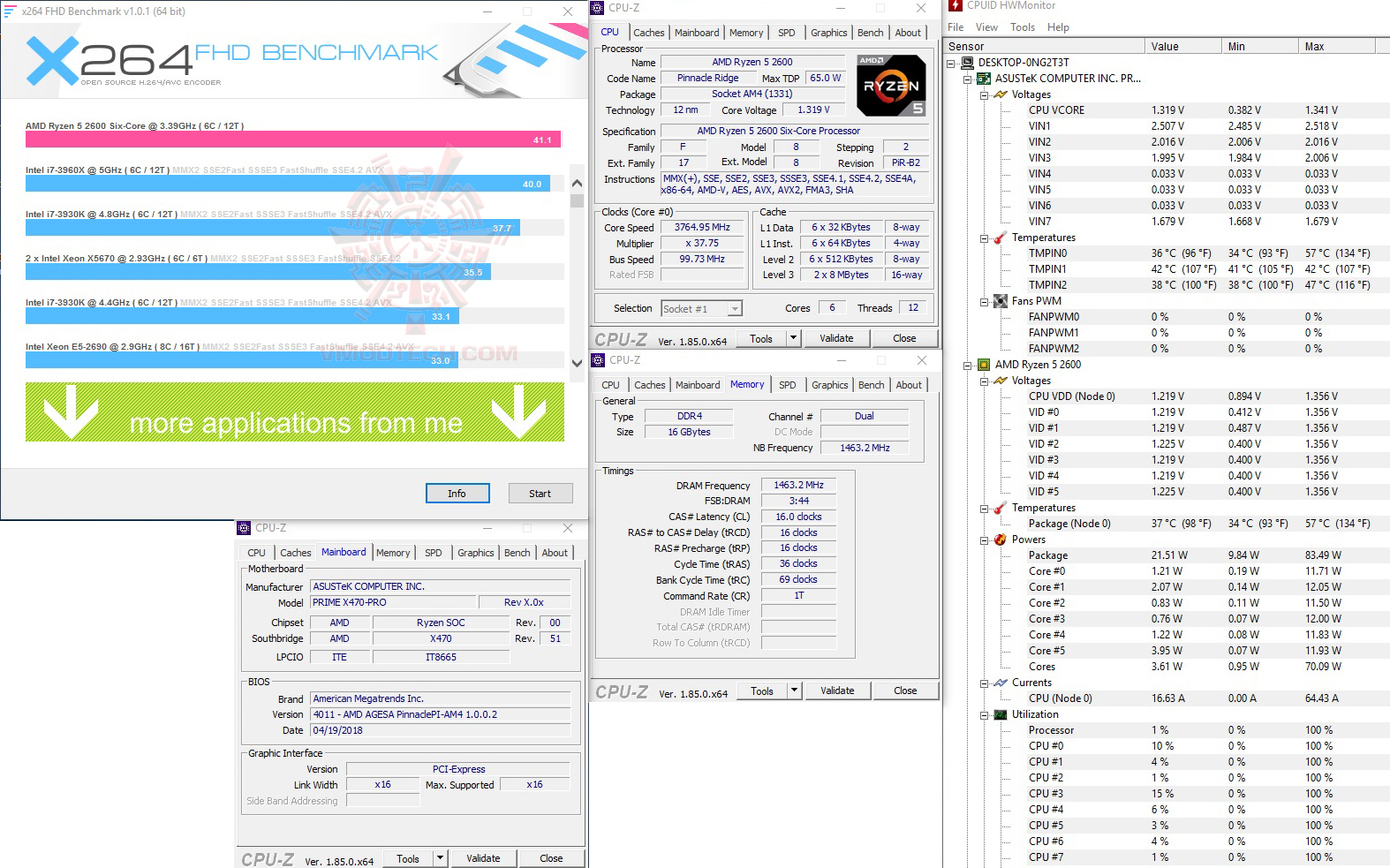Open the Help menu in HWMonitor
The image size is (1390, 868).
coord(1058,27)
